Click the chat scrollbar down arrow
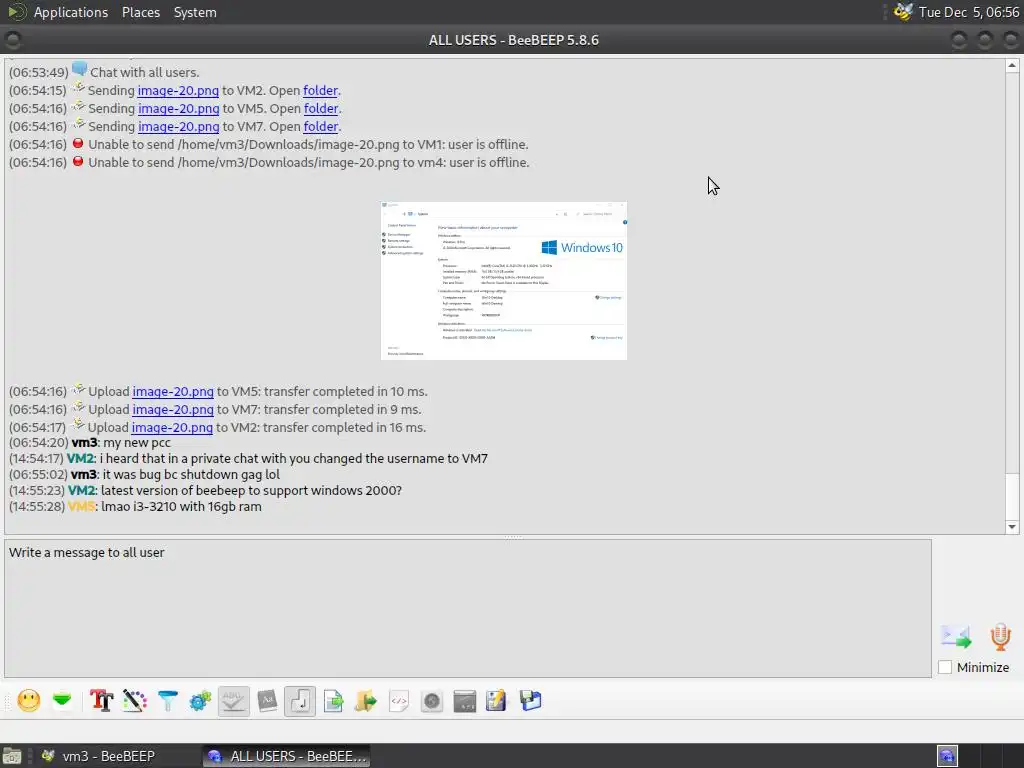 pos(1012,527)
